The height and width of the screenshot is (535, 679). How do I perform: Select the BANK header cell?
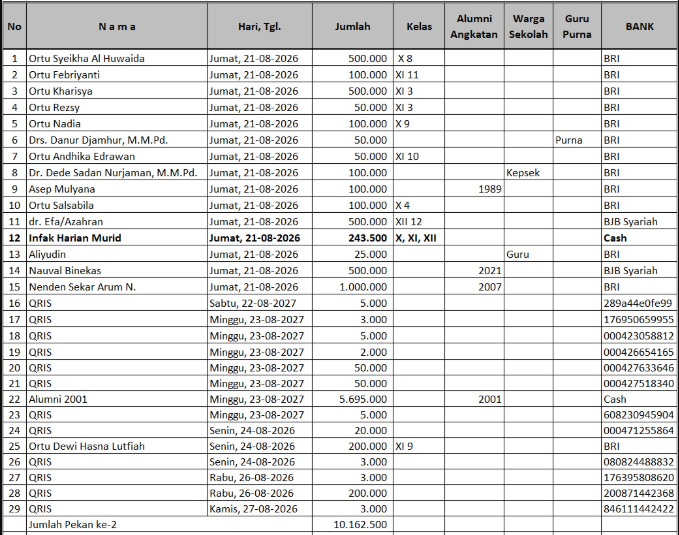coord(639,26)
